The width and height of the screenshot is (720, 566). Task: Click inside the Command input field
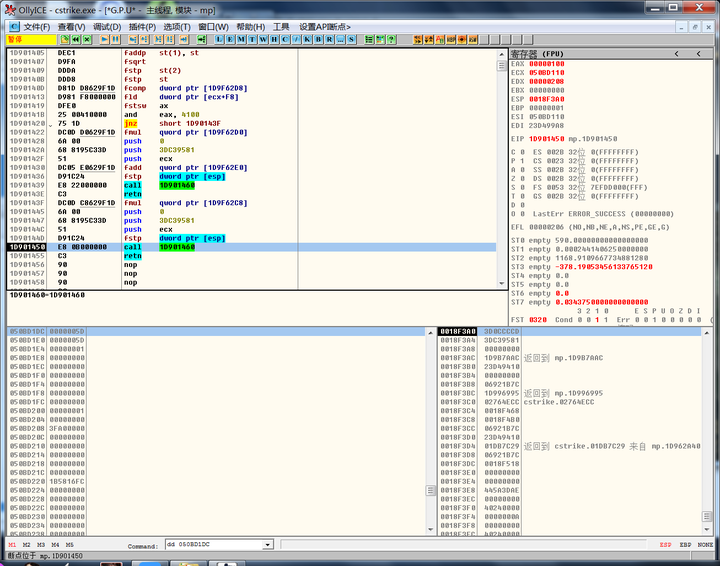(212, 545)
